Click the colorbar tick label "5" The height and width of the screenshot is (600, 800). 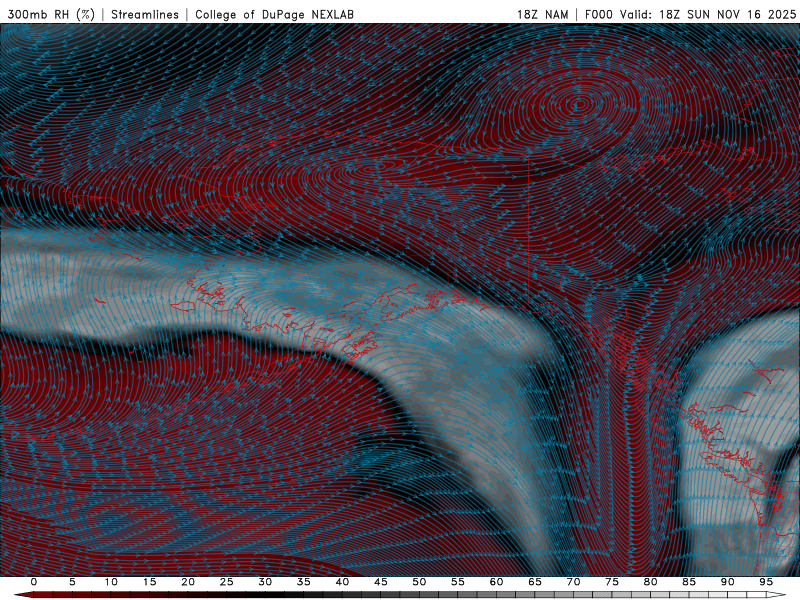point(72,582)
